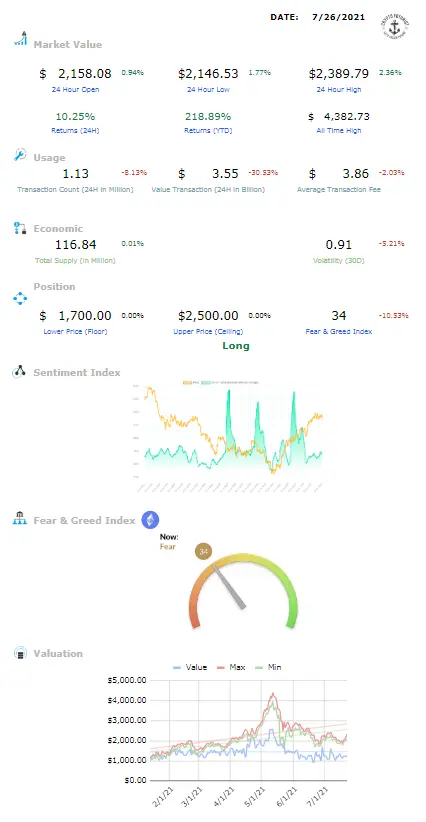The height and width of the screenshot is (822, 426).
Task: Click the 24 Hour Open label
Action: pyautogui.click(x=75, y=90)
